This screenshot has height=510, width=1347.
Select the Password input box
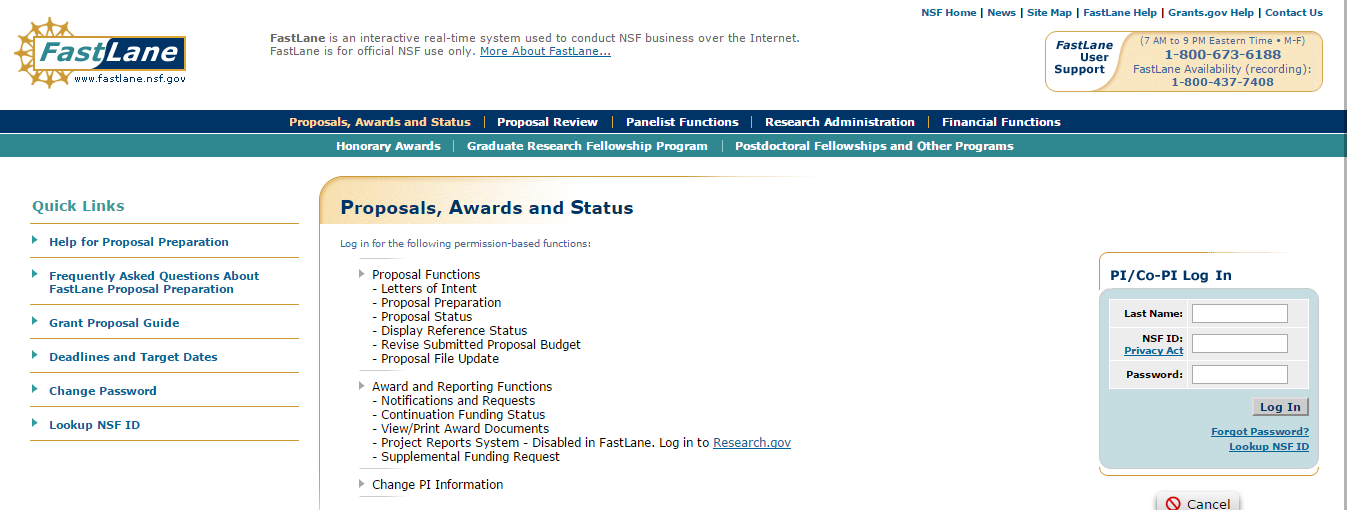pos(1239,375)
